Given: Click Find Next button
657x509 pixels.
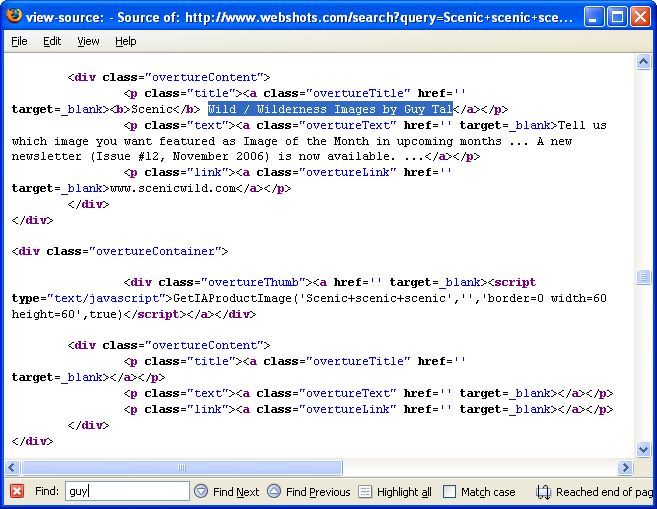Looking at the screenshot, I should (x=227, y=491).
